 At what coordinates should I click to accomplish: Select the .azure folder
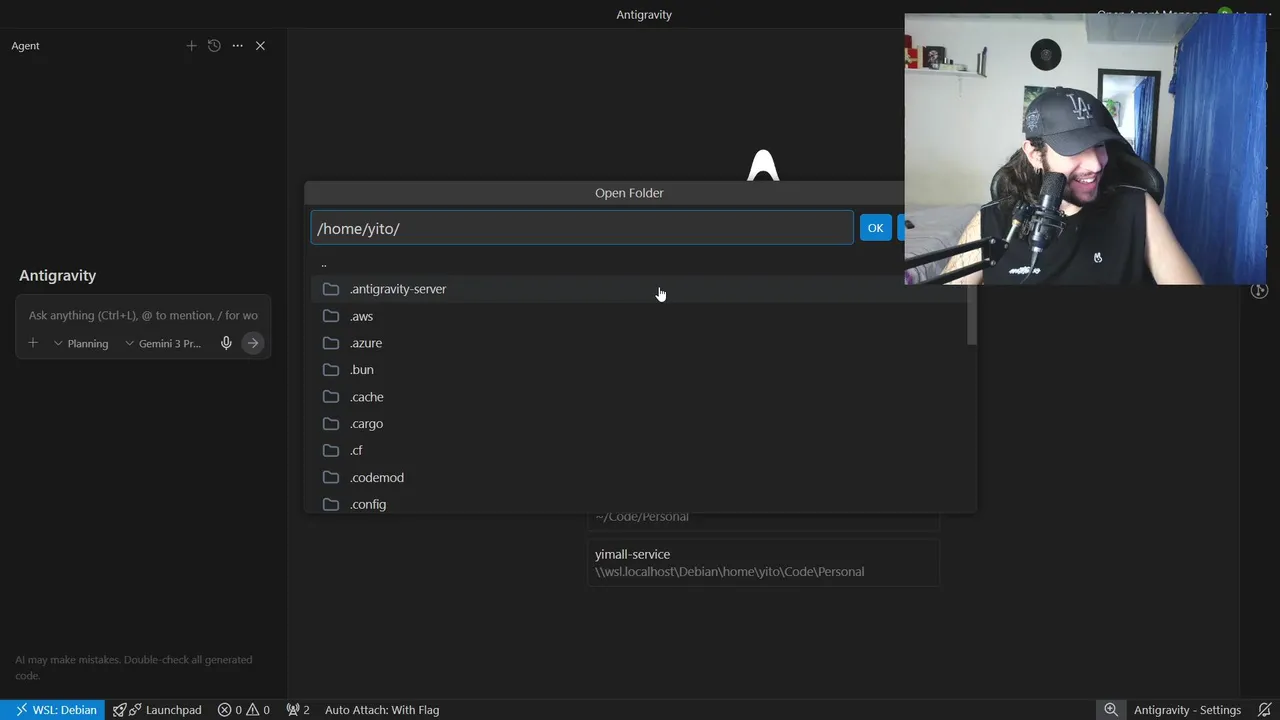coord(640,343)
